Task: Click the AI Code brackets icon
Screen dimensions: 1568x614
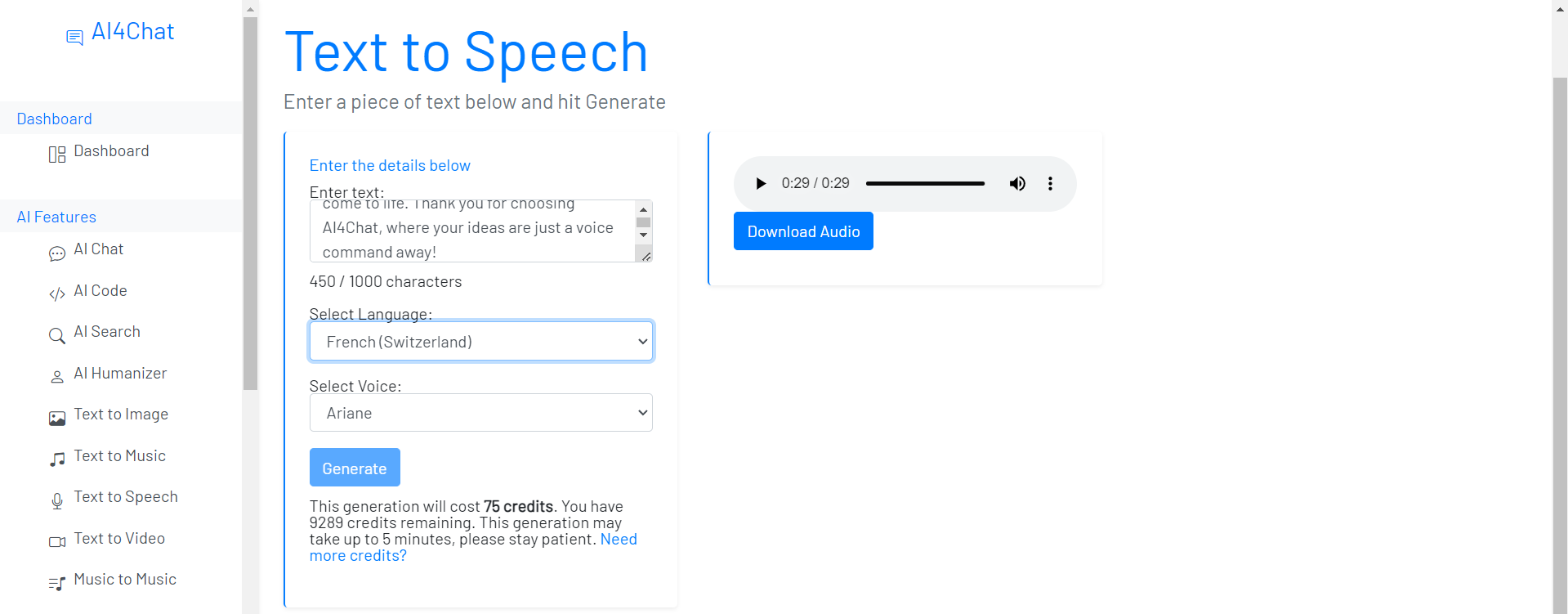Action: pyautogui.click(x=57, y=294)
